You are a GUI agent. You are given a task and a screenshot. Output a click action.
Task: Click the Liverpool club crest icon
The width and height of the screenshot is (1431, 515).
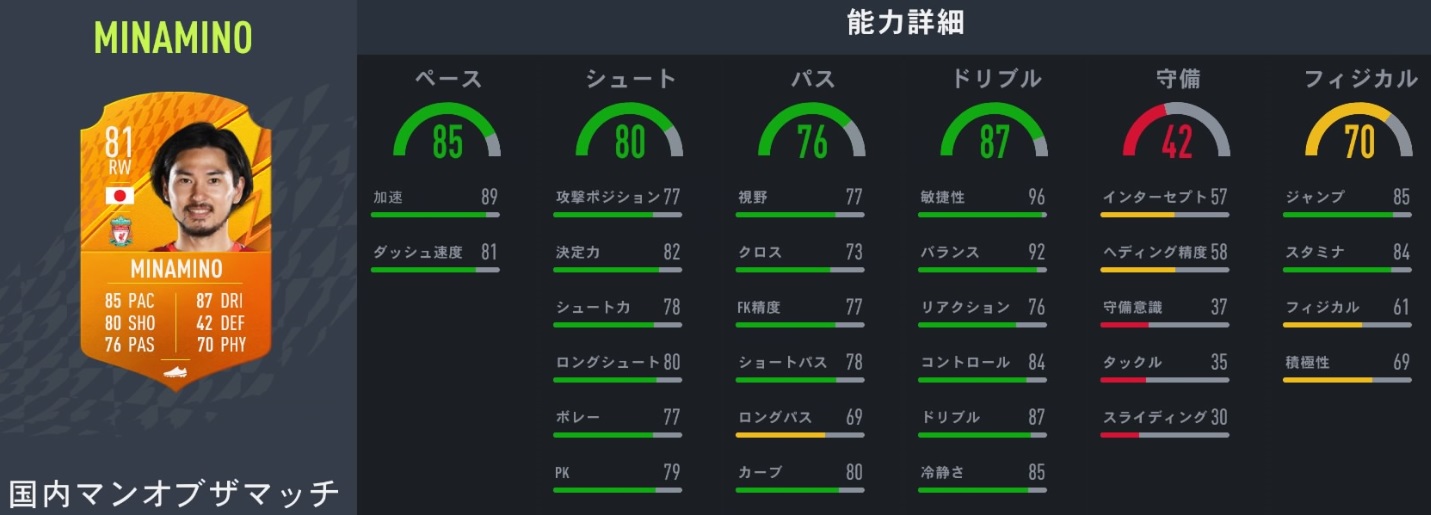click(120, 229)
